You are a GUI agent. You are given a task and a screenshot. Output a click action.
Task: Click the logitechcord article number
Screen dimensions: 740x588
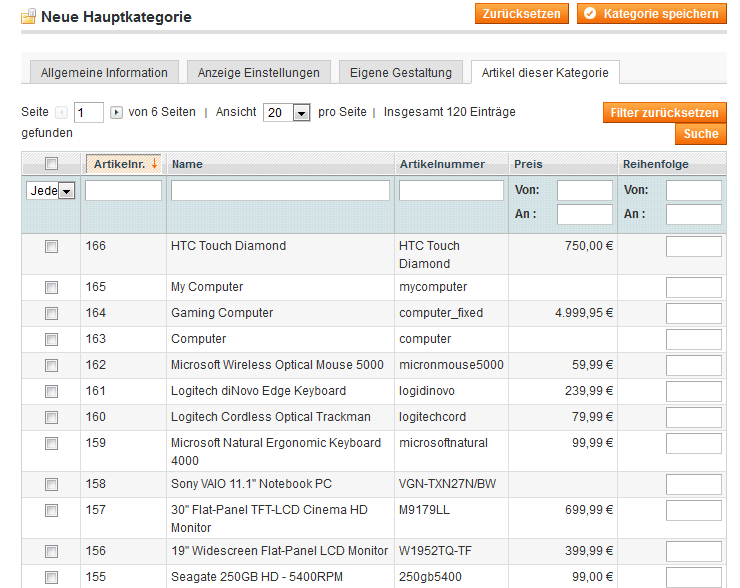coord(432,417)
